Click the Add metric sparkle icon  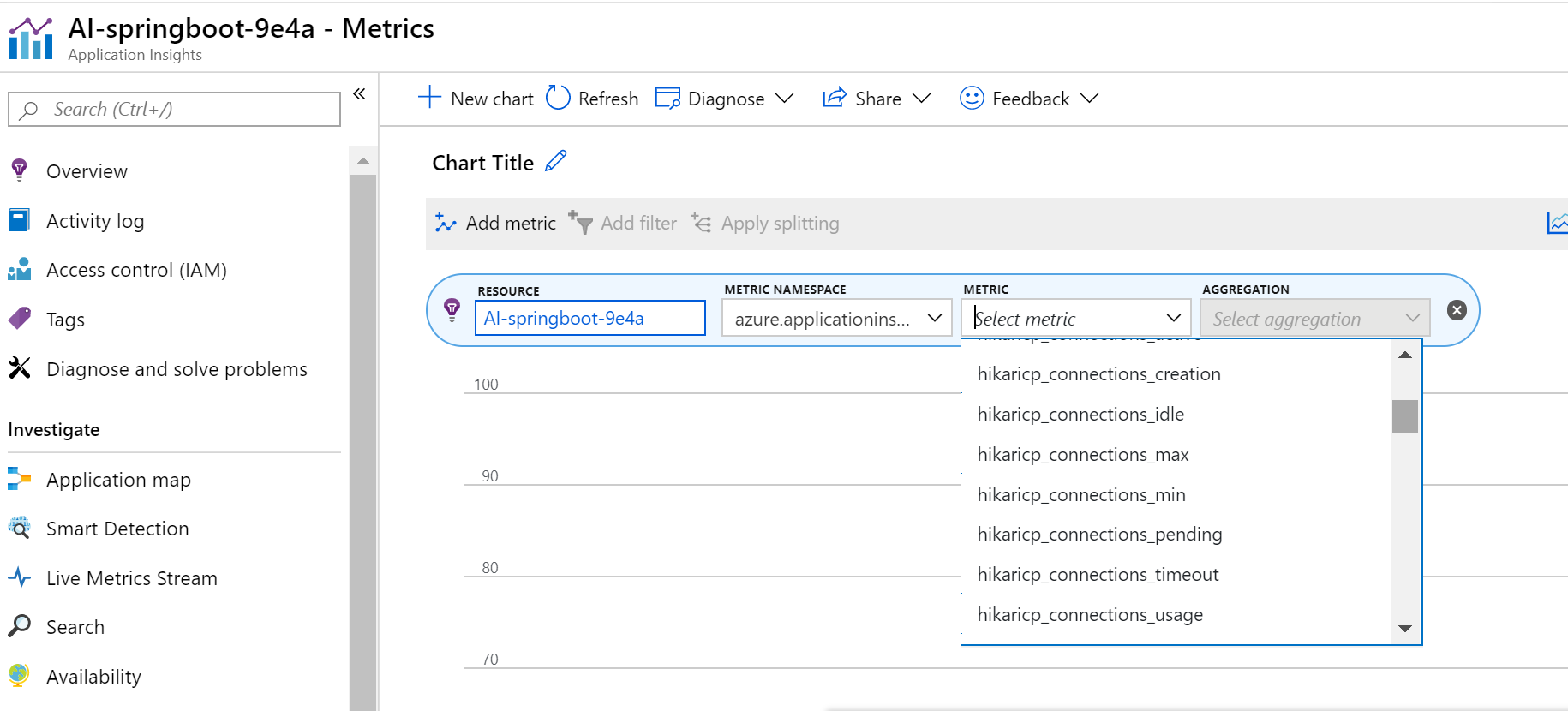click(446, 223)
